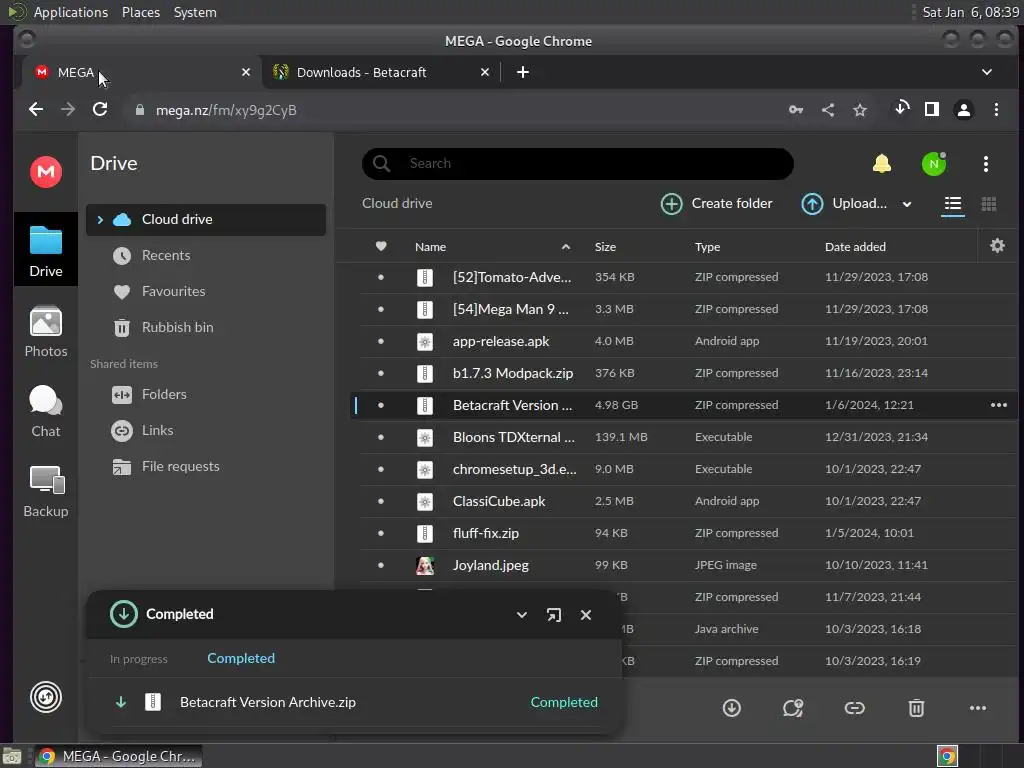The image size is (1024, 768).
Task: Close the Downloads - Betacraft tab
Action: (485, 72)
